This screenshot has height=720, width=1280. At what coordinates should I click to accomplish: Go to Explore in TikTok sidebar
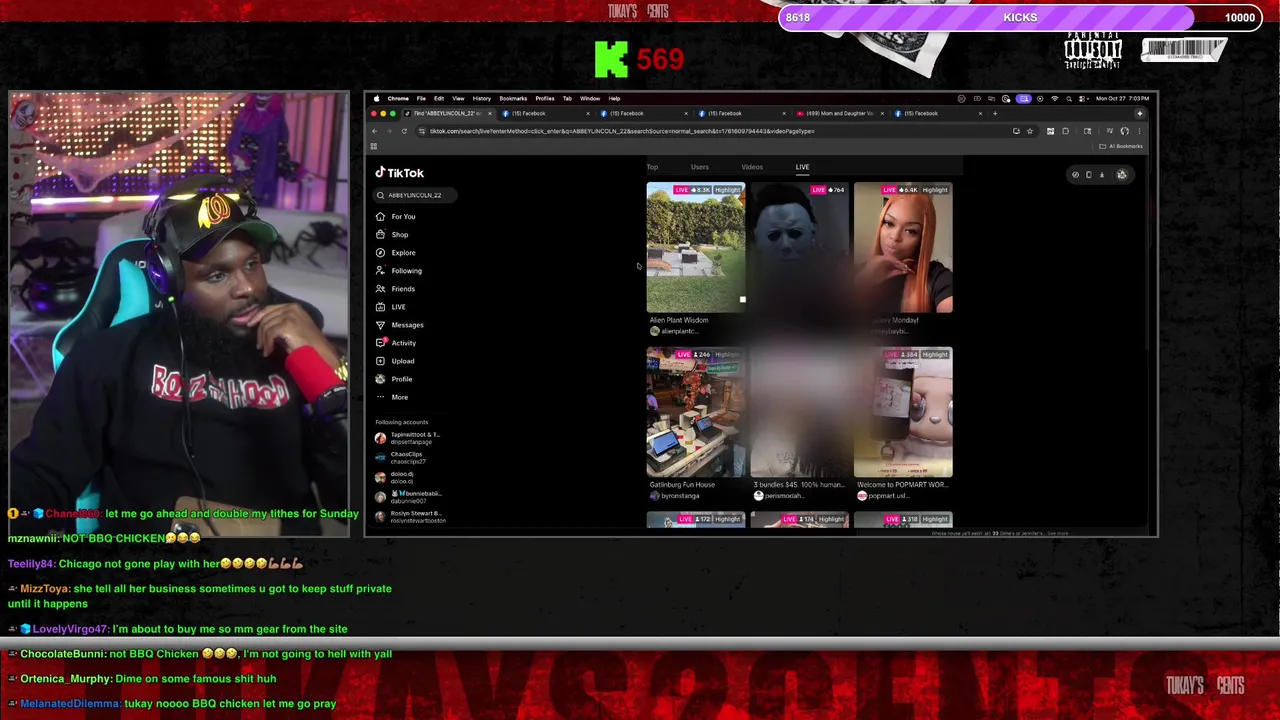click(396, 252)
